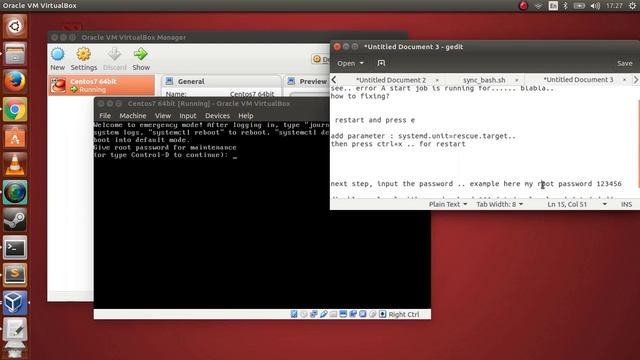Viewport: 640px width, 360px height.
Task: Launch Steam from the dock
Action: click(15, 220)
